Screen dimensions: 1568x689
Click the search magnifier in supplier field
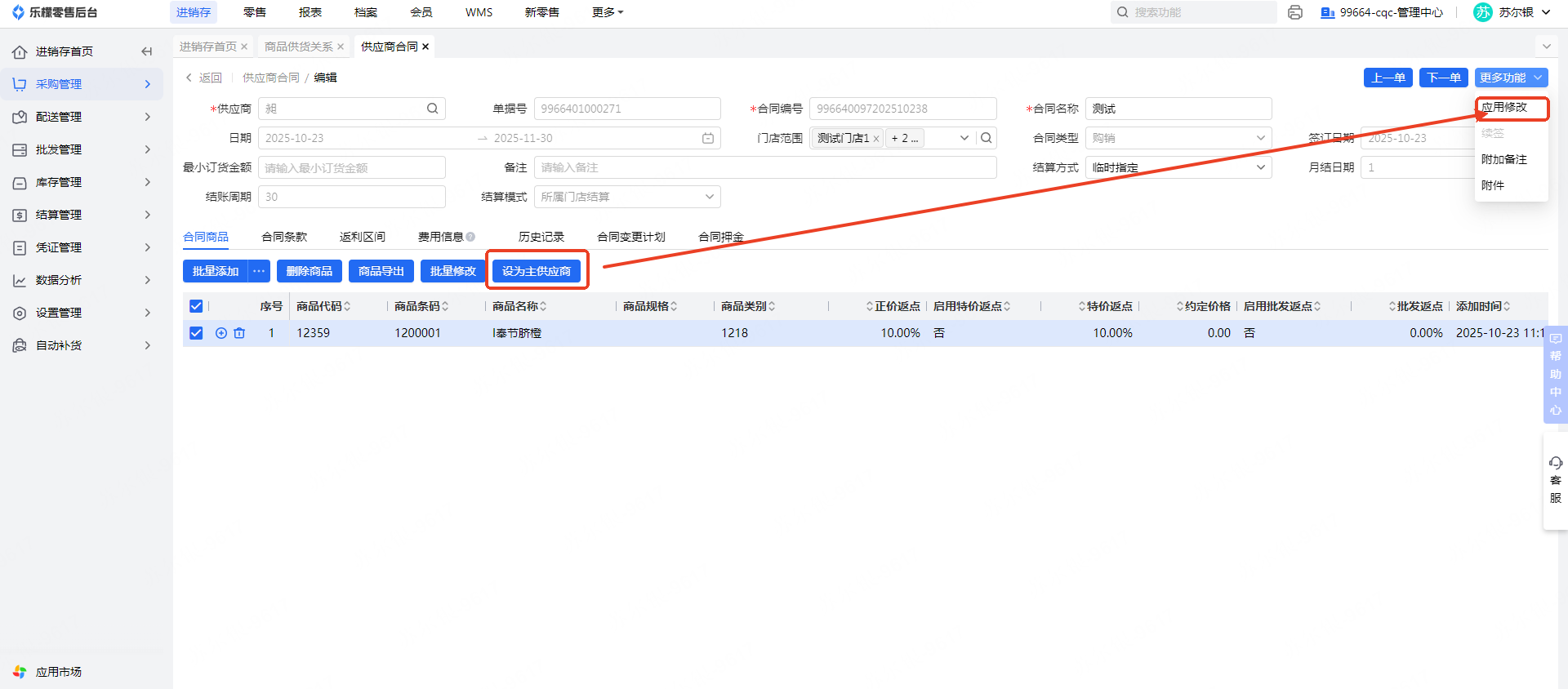click(x=432, y=109)
